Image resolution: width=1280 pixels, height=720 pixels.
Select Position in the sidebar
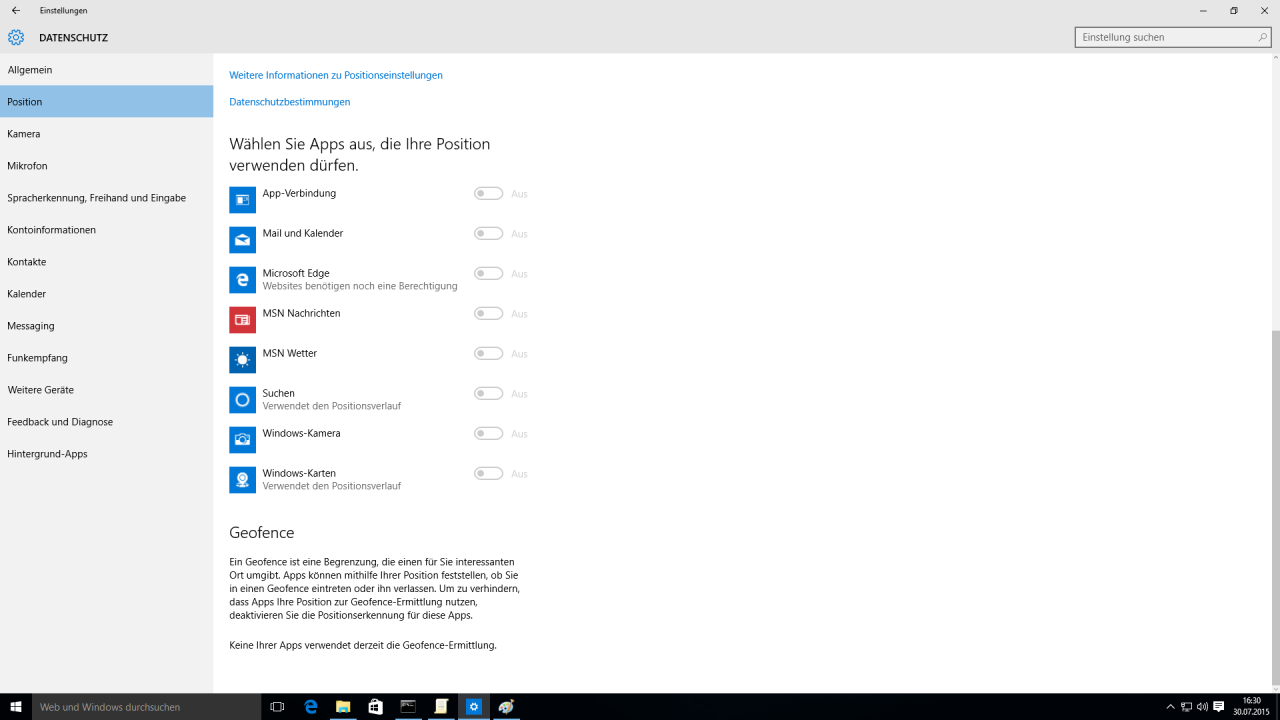click(106, 102)
